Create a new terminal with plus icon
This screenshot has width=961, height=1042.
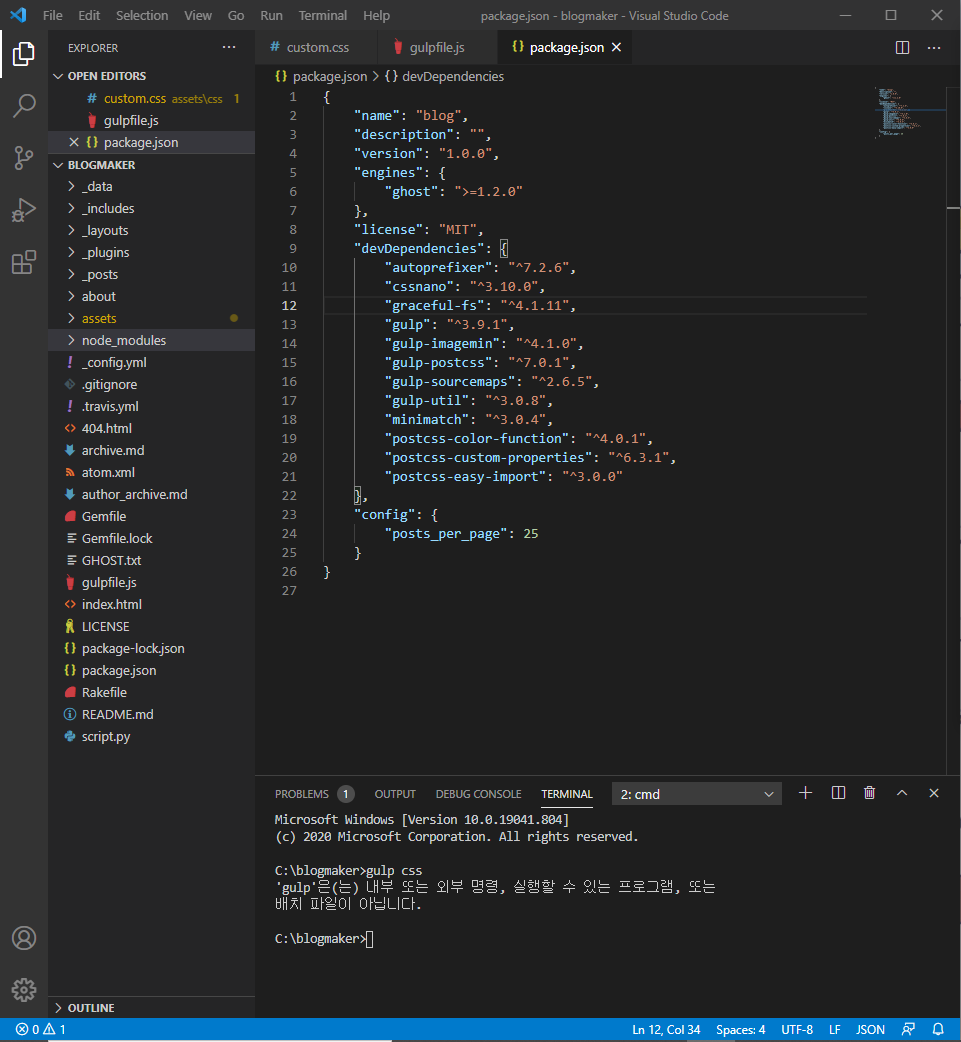pyautogui.click(x=805, y=793)
